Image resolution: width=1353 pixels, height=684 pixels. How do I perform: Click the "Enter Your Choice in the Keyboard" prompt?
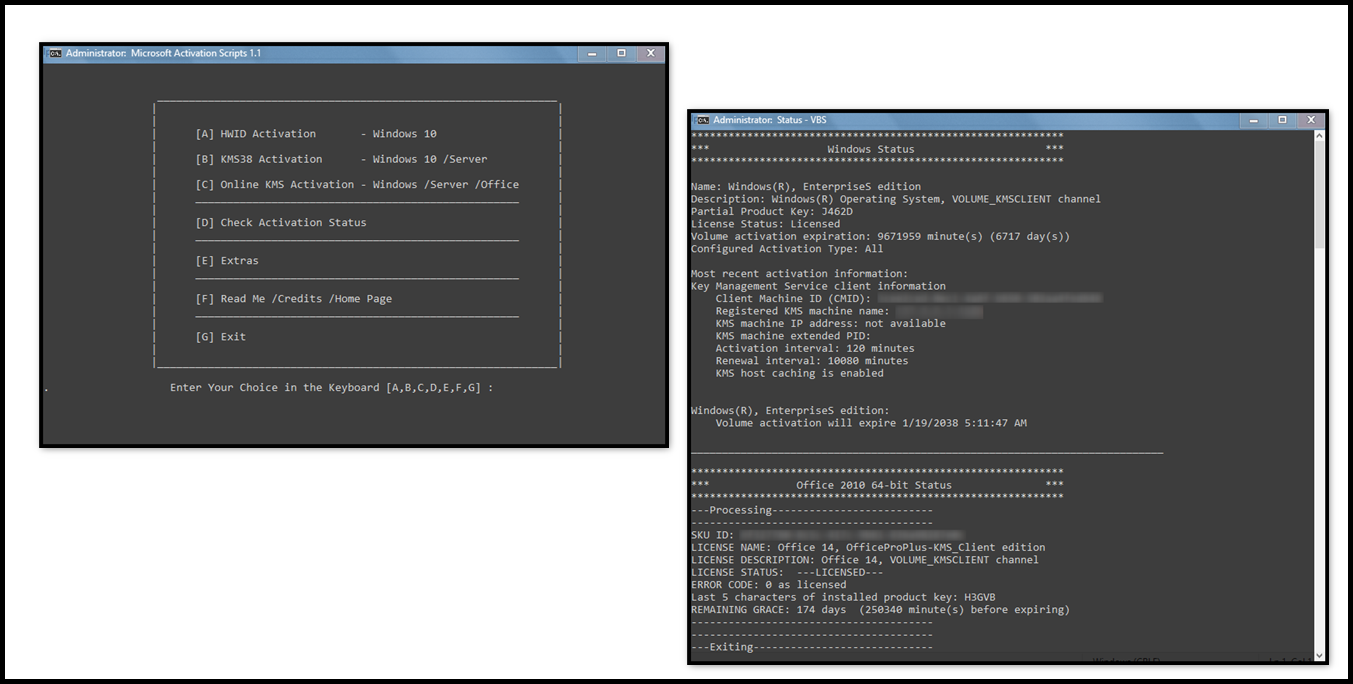332,387
